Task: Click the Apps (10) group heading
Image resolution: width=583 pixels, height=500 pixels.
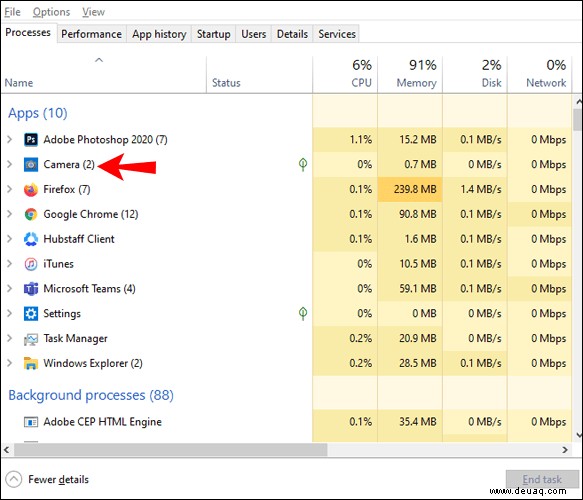Action: click(38, 113)
